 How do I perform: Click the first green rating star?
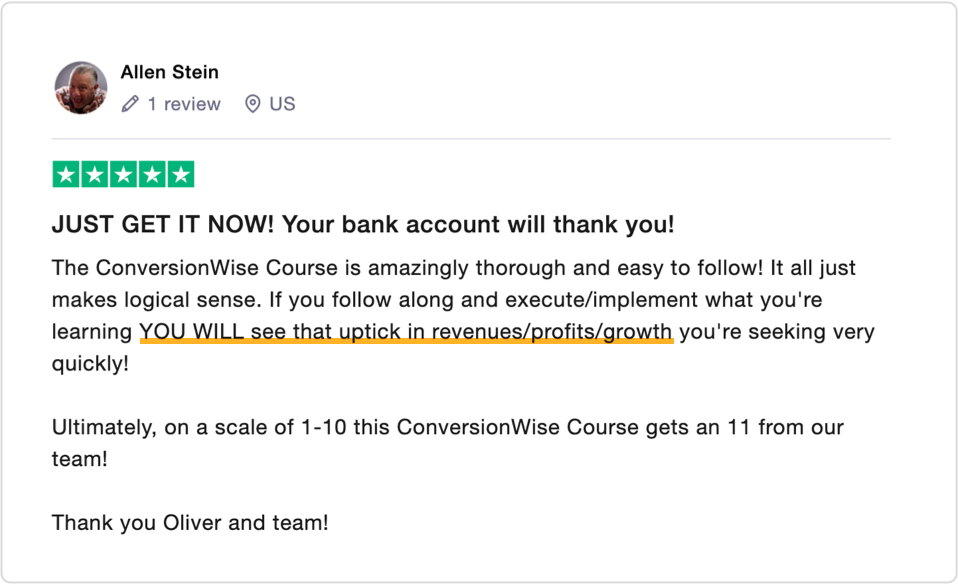(x=66, y=175)
